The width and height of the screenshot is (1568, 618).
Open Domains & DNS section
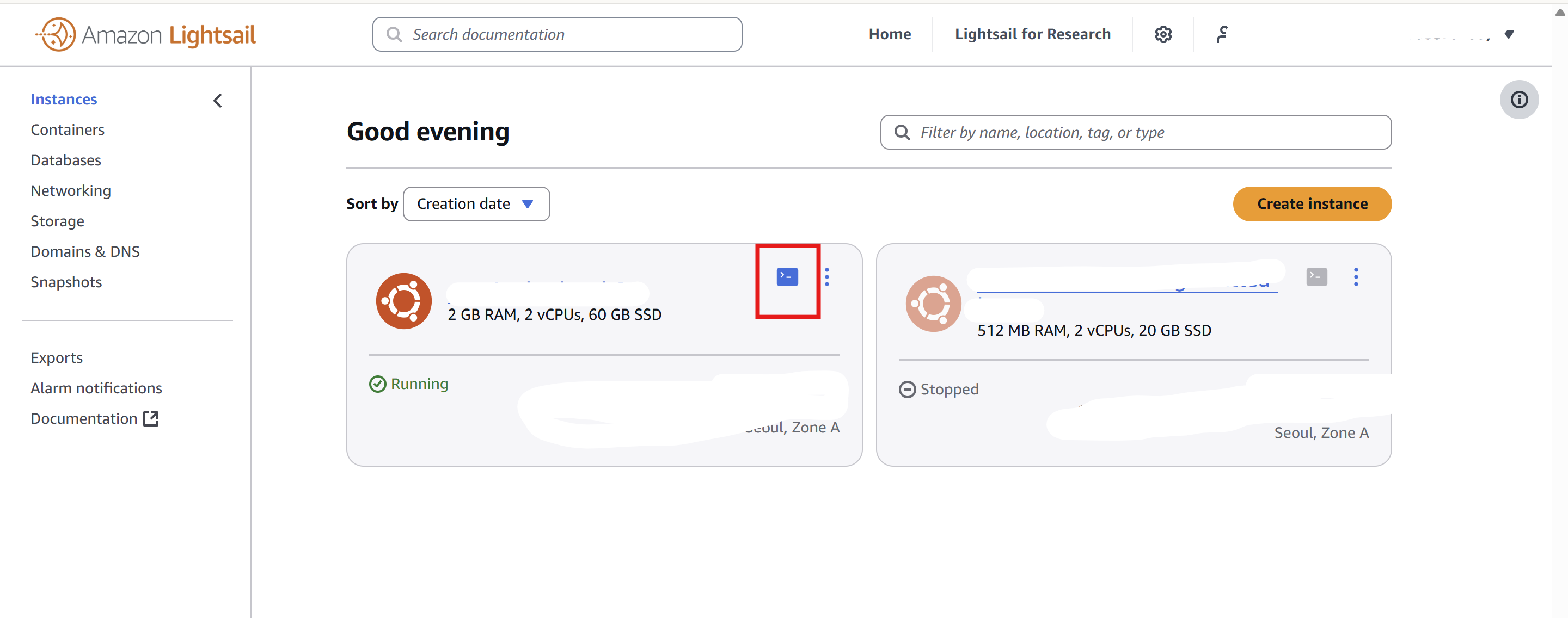tap(85, 251)
